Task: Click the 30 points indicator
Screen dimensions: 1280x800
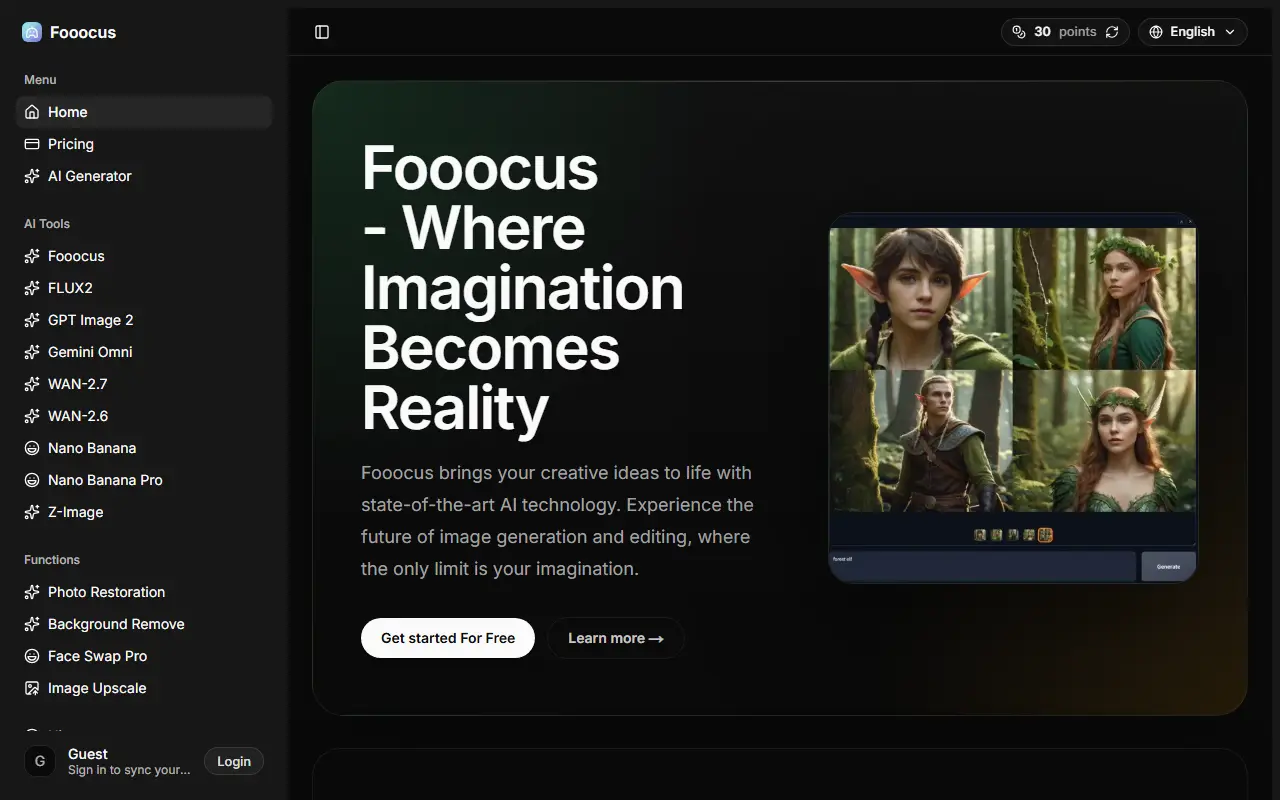Action: (1065, 32)
